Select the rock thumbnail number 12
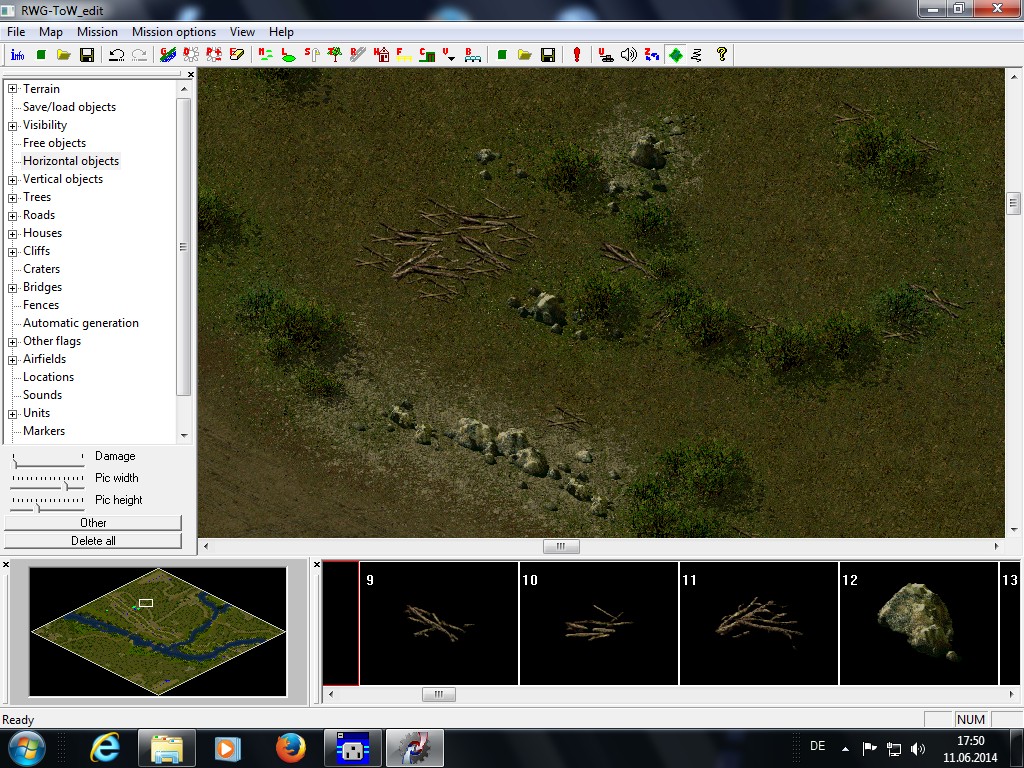1024x768 pixels. tap(918, 623)
